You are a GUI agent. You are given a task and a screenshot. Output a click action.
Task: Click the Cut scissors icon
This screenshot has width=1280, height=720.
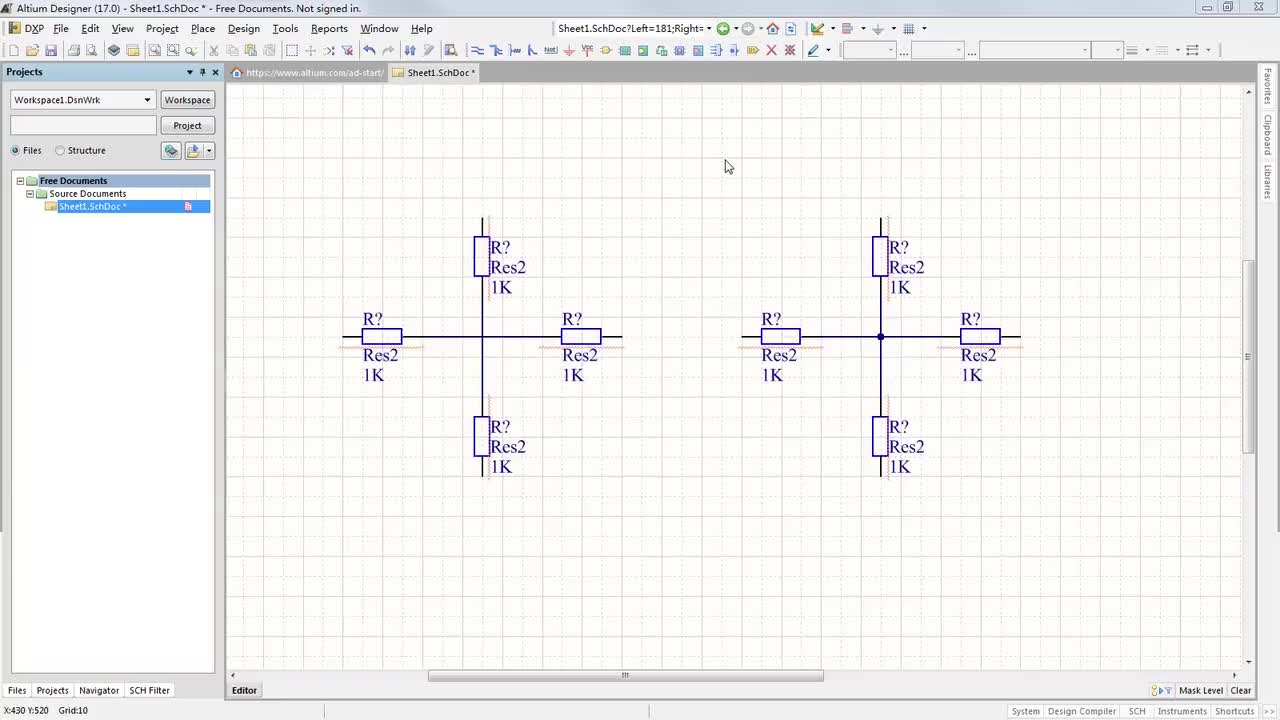[x=213, y=50]
